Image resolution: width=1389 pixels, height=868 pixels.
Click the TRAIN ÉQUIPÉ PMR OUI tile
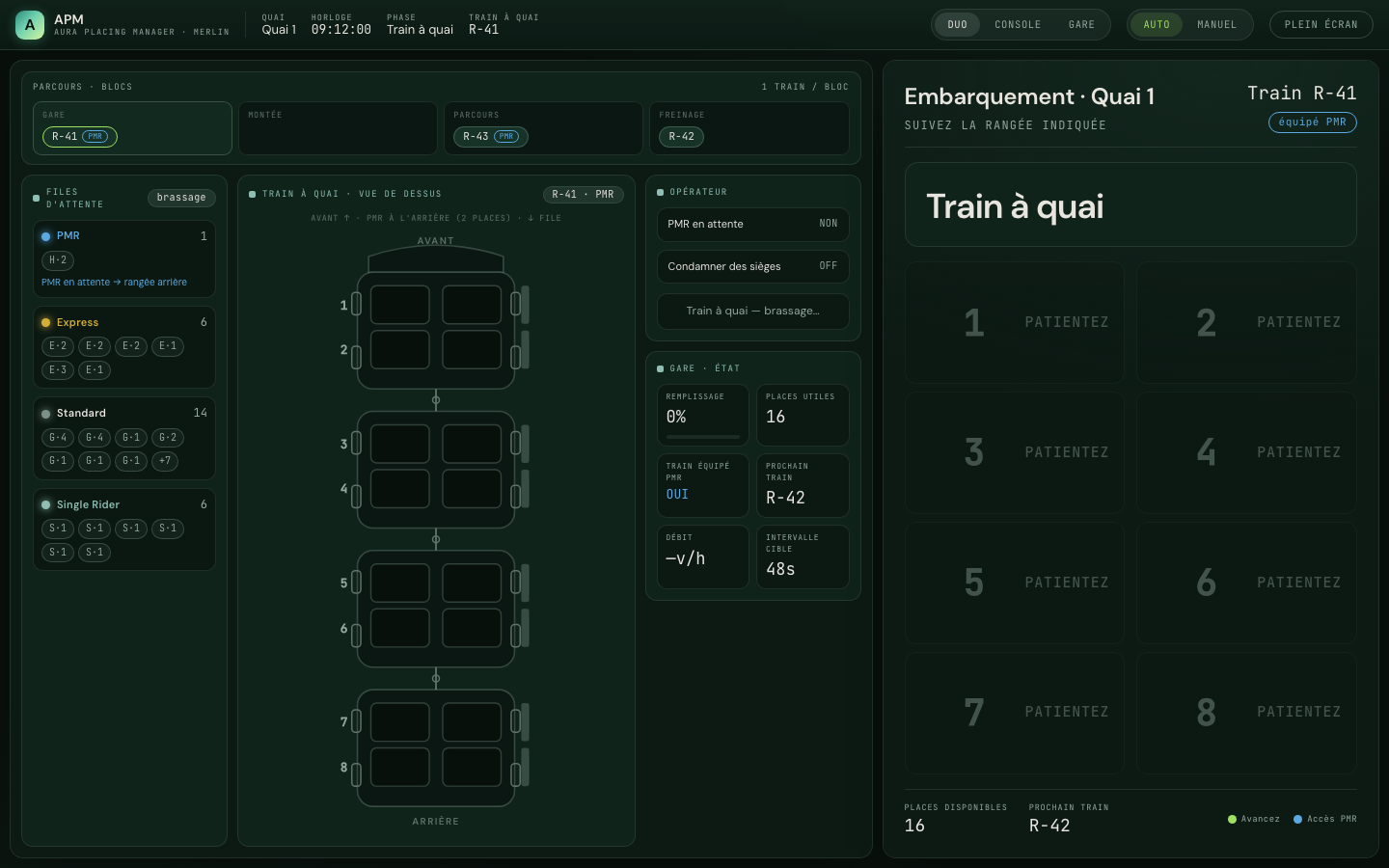tap(703, 486)
